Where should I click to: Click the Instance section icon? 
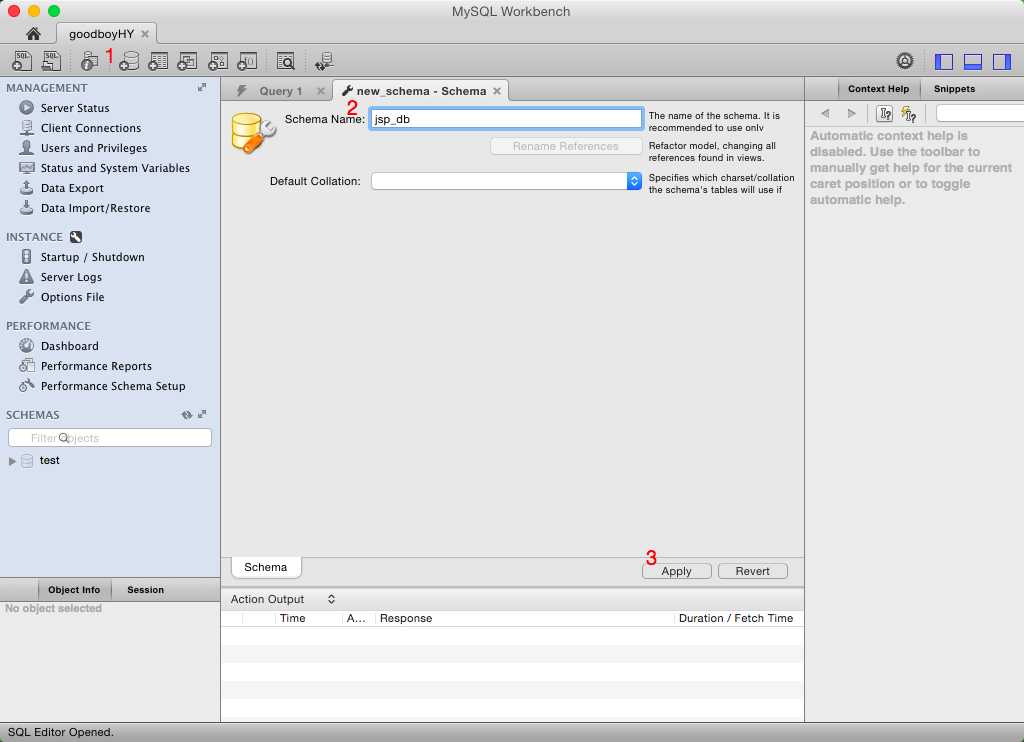coord(76,237)
